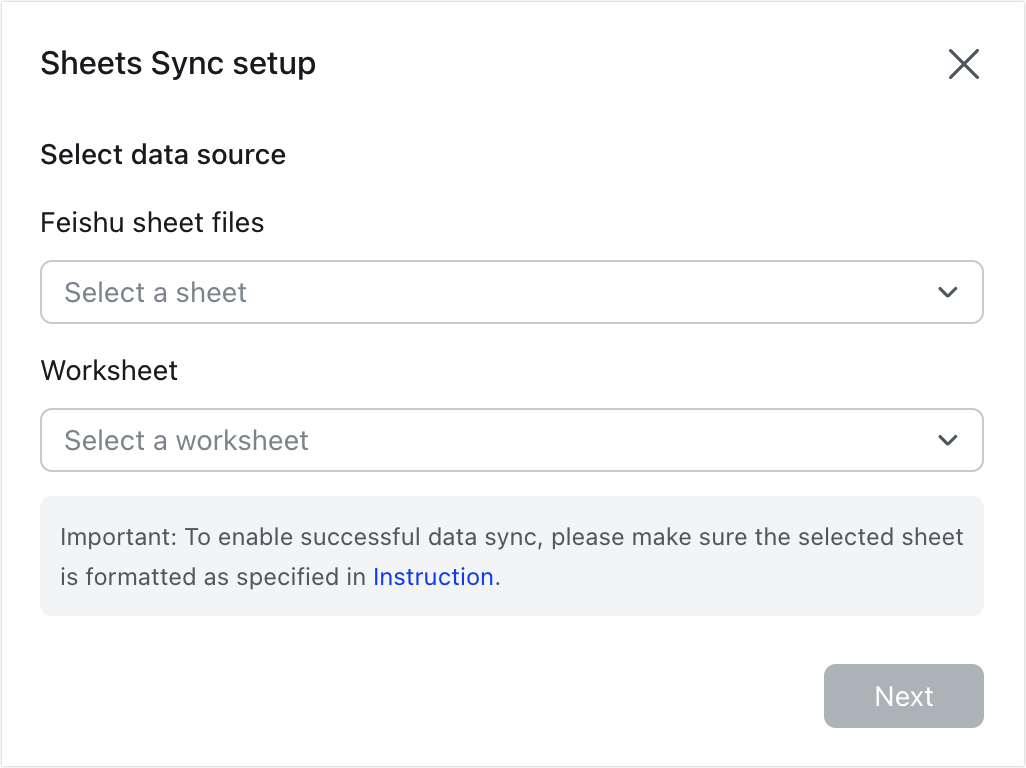Open the Instruction link
This screenshot has height=768, width=1026.
[x=432, y=577]
